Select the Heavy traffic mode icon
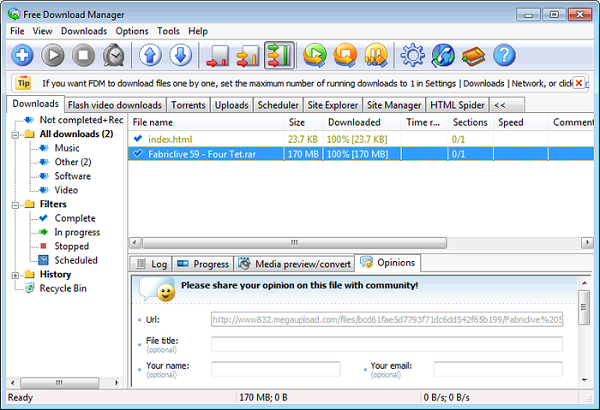 coord(279,55)
